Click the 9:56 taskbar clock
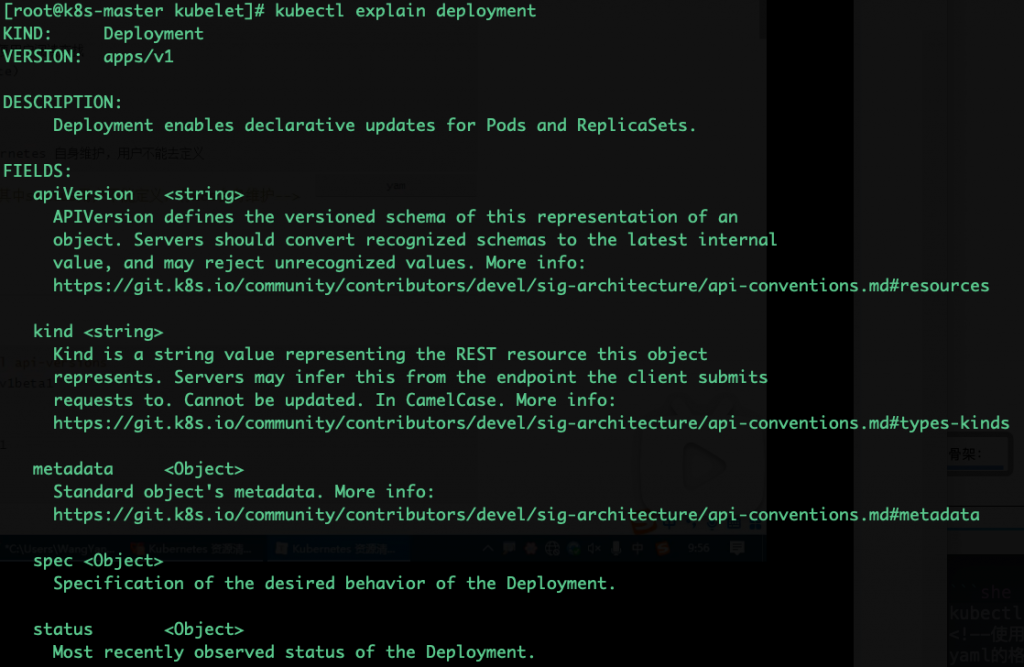Image resolution: width=1024 pixels, height=667 pixels. (699, 549)
